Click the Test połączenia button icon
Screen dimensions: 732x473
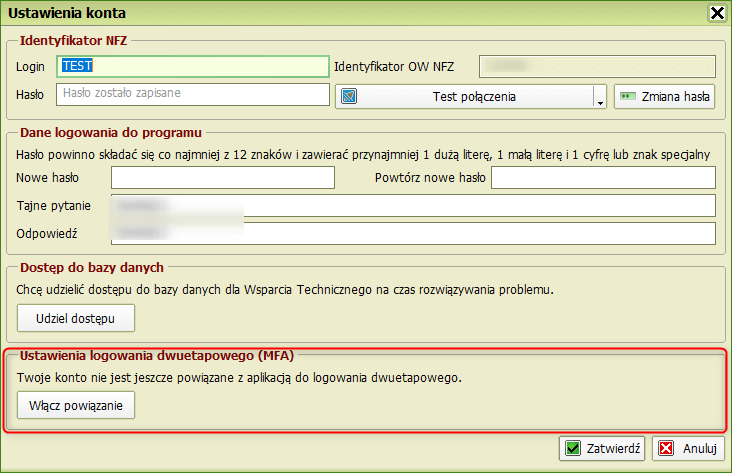coord(350,97)
